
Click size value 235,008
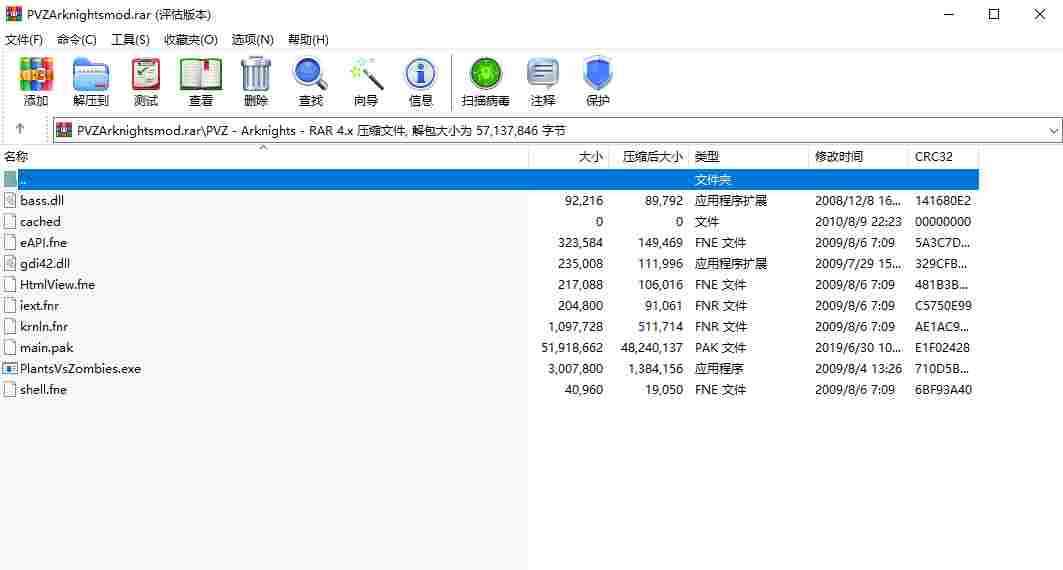(x=580, y=264)
